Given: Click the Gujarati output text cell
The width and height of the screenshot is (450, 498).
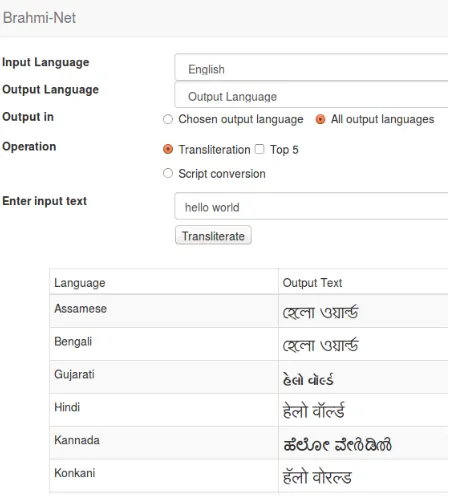Looking at the screenshot, I should point(363,377).
